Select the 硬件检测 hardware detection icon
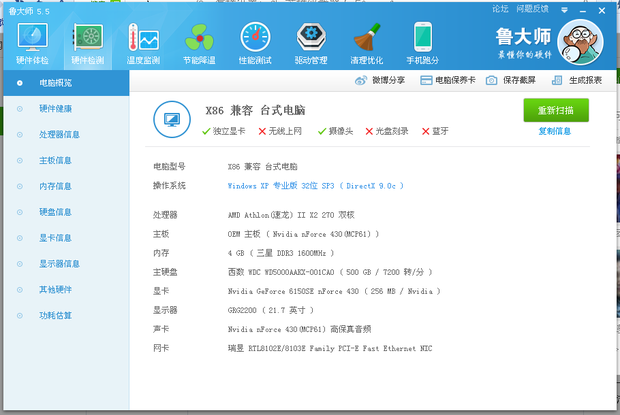The width and height of the screenshot is (620, 415). 88,43
